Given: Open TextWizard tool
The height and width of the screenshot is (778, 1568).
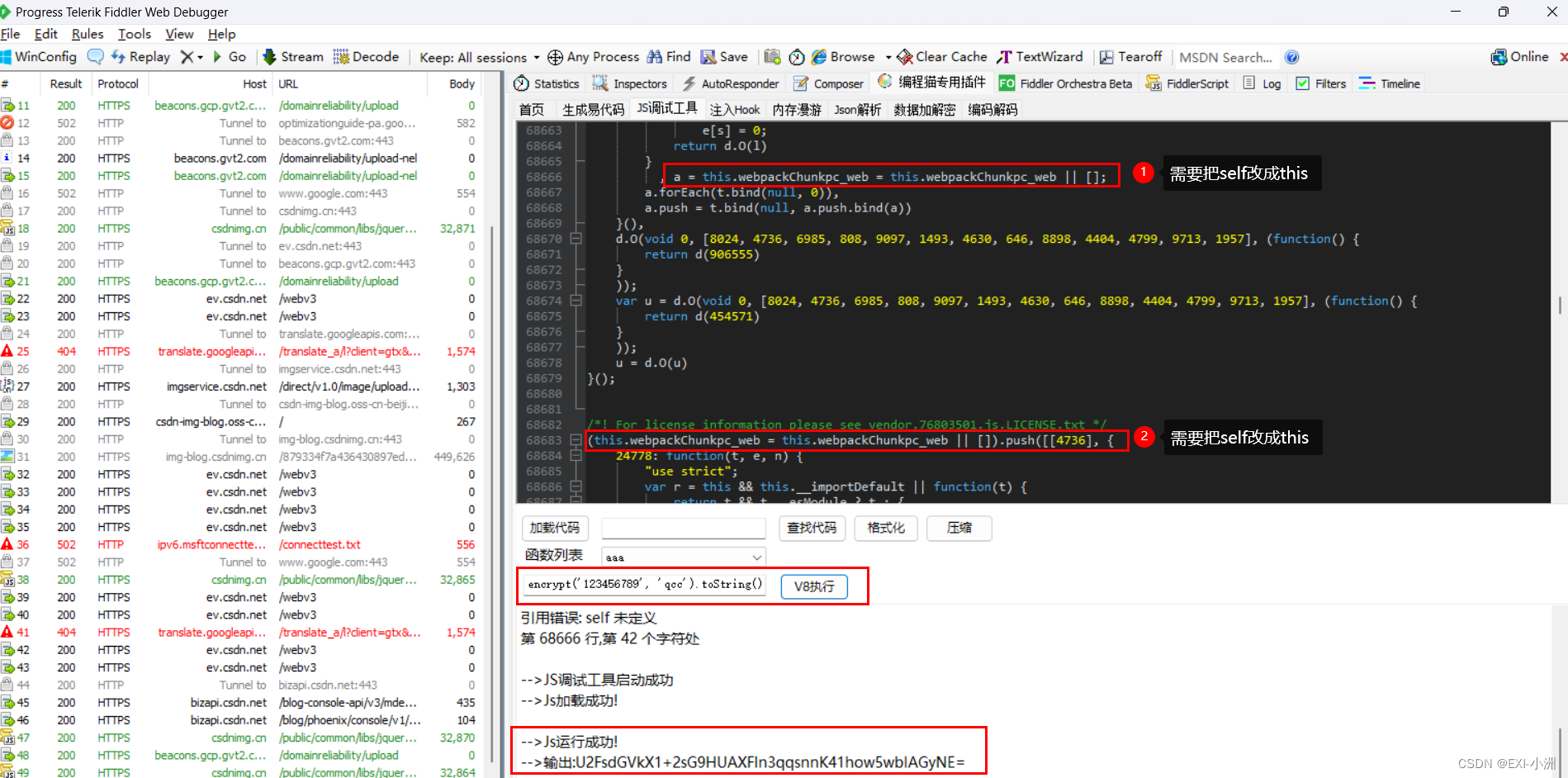Looking at the screenshot, I should point(1040,56).
